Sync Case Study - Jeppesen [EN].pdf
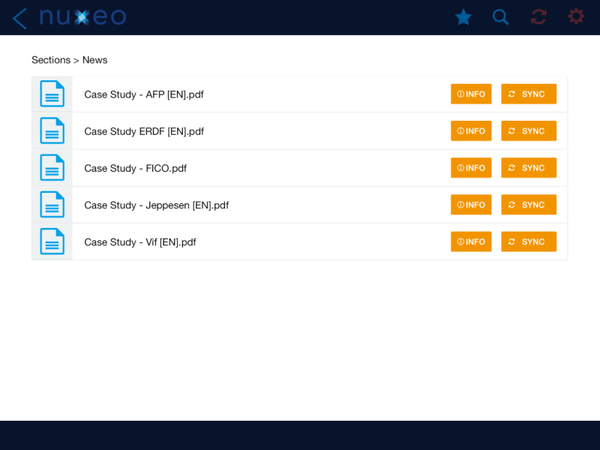600x450 pixels. pyautogui.click(x=528, y=205)
